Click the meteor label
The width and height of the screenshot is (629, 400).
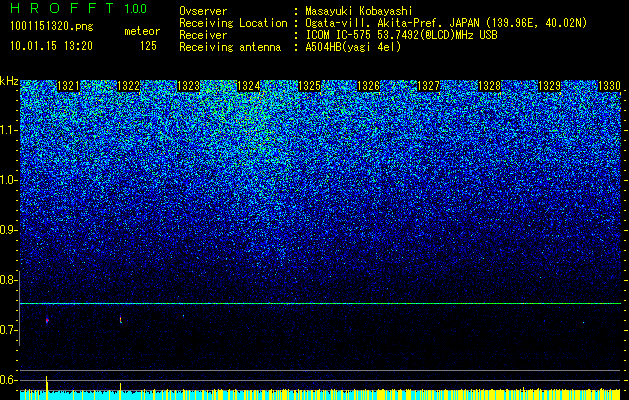click(142, 31)
